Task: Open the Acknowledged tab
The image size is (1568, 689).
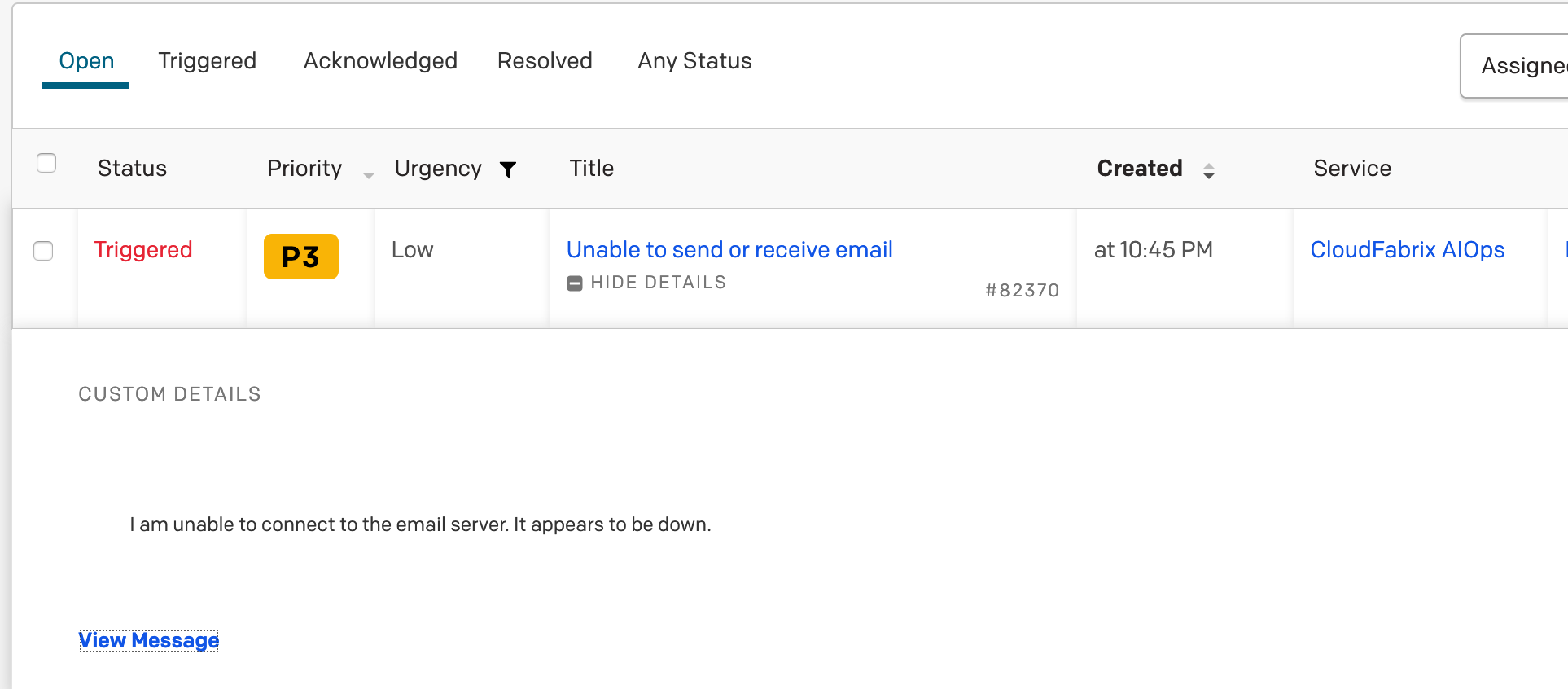Action: (x=380, y=60)
